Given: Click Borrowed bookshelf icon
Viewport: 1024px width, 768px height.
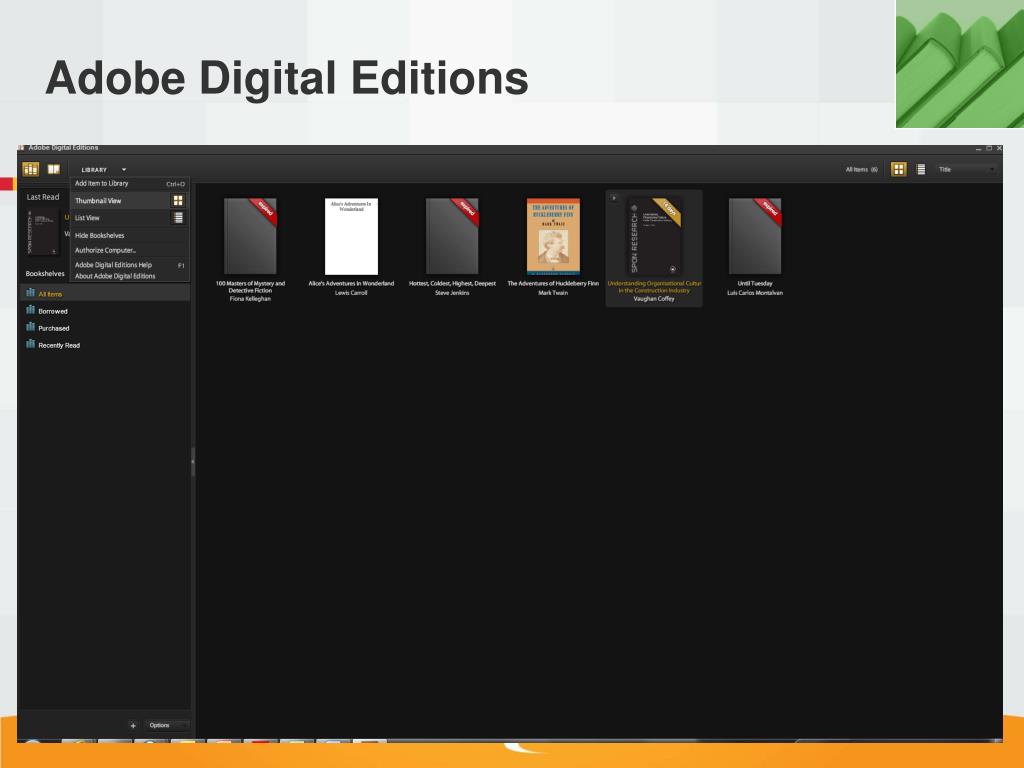Looking at the screenshot, I should click(x=30, y=310).
